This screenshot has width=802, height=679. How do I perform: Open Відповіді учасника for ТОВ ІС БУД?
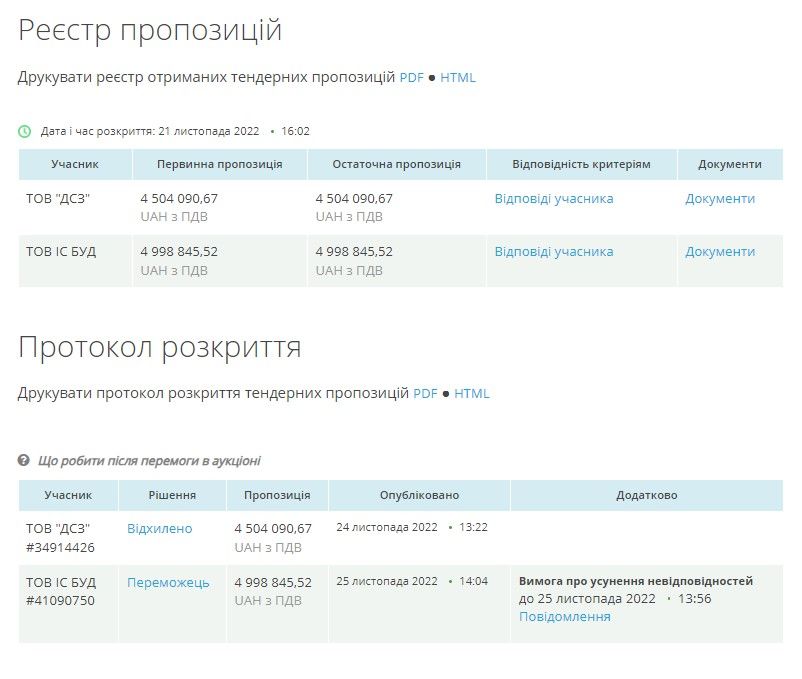point(553,251)
